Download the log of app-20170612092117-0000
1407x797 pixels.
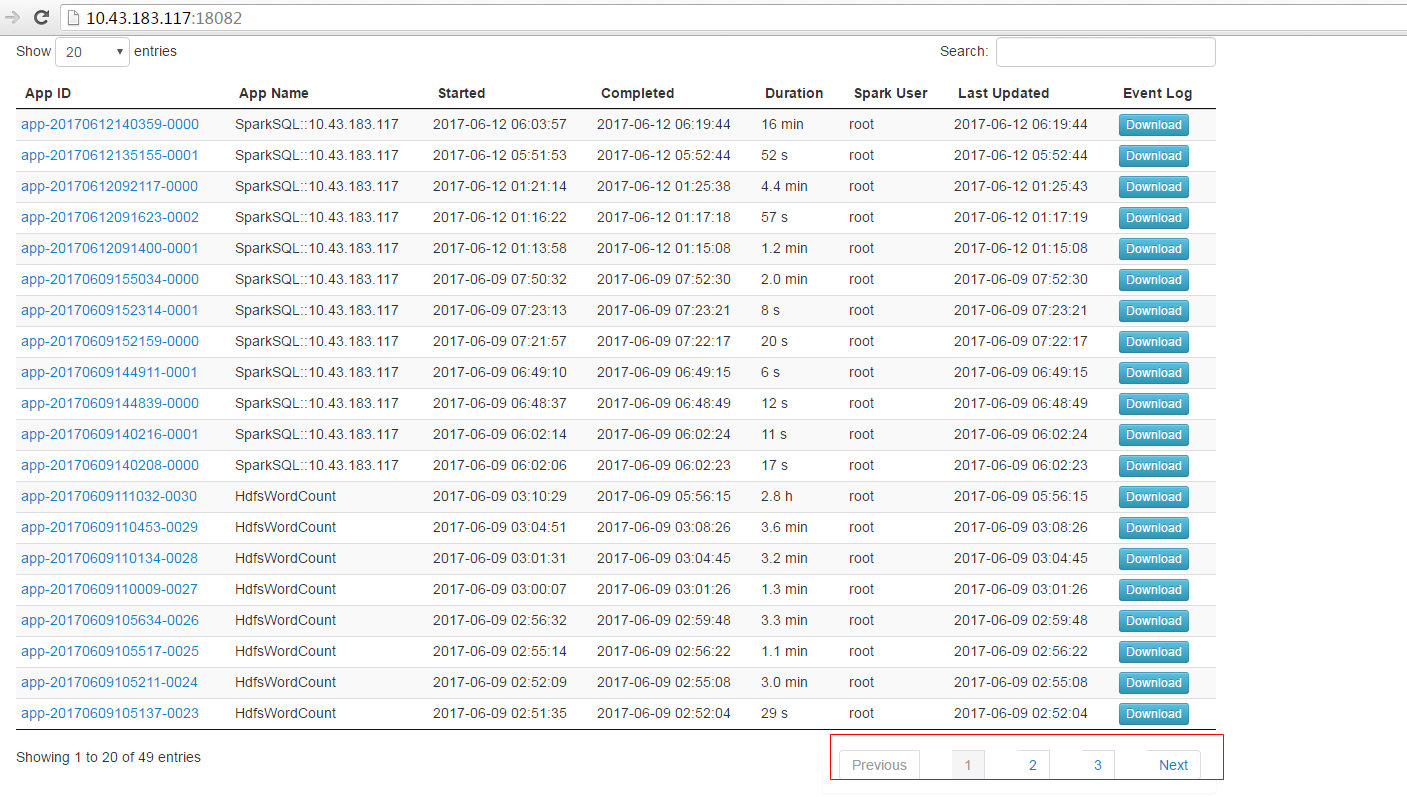click(x=1154, y=187)
